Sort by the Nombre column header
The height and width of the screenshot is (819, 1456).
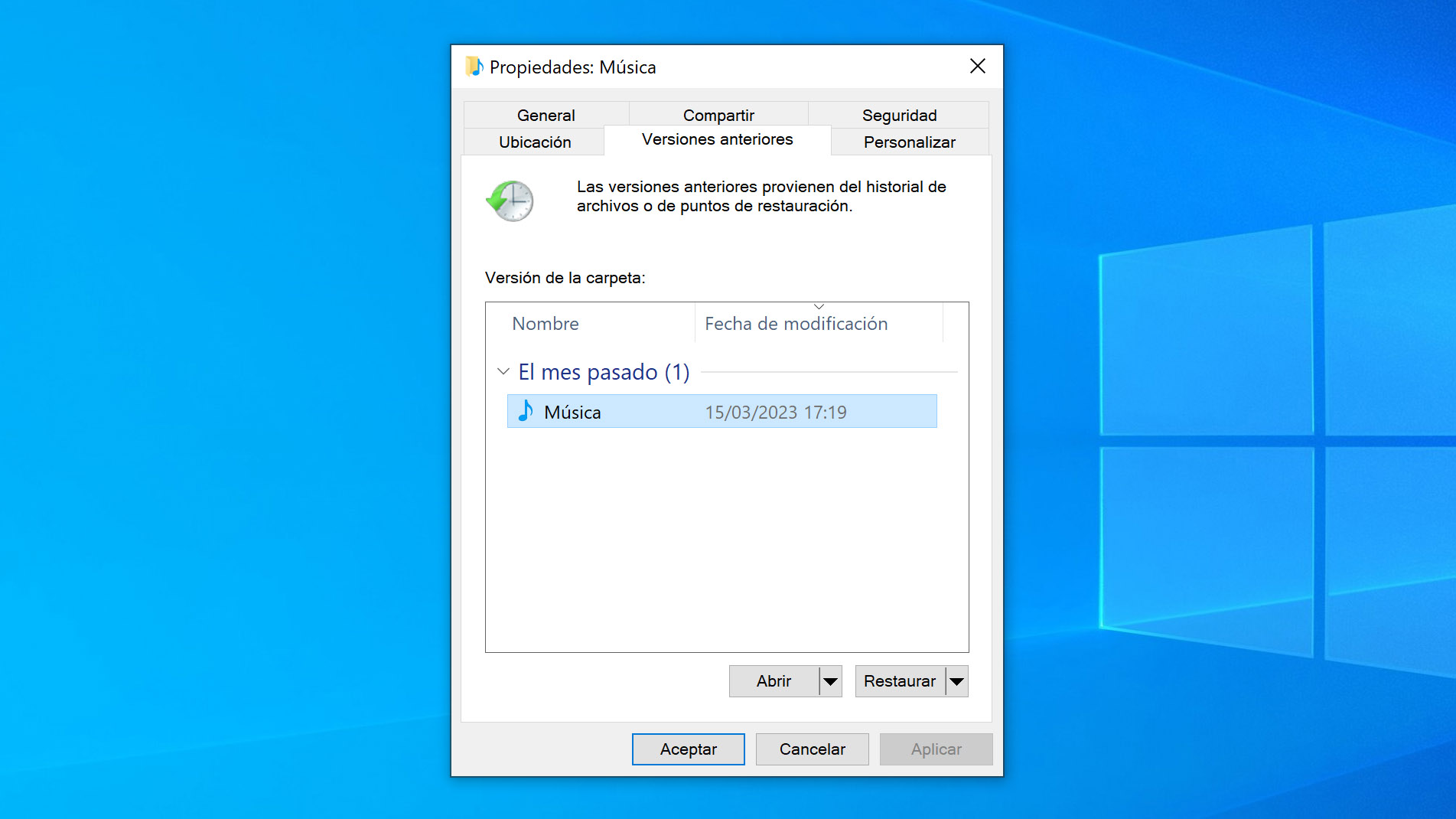(x=591, y=323)
